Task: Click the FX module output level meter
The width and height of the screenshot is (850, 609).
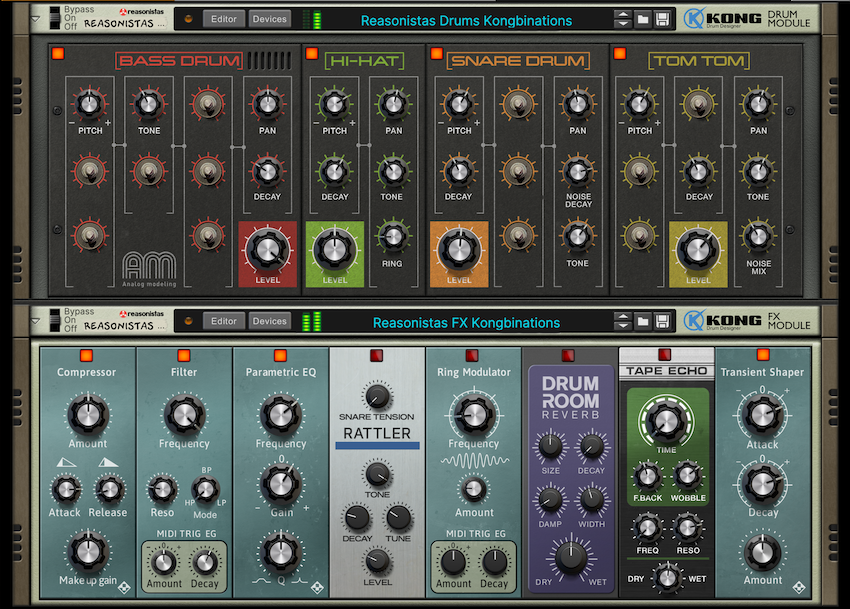Action: point(312,321)
